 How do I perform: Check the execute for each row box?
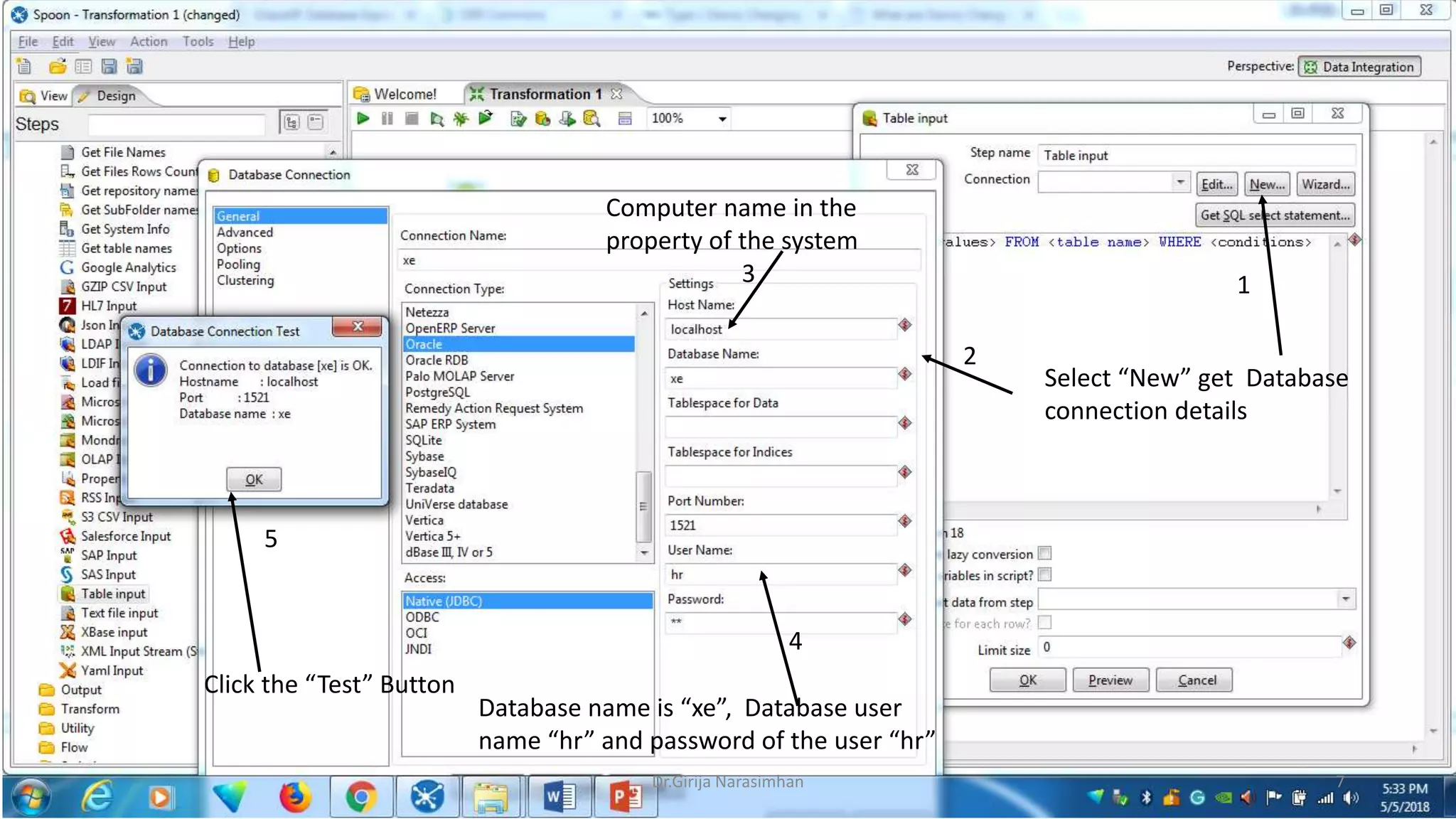pos(1044,623)
